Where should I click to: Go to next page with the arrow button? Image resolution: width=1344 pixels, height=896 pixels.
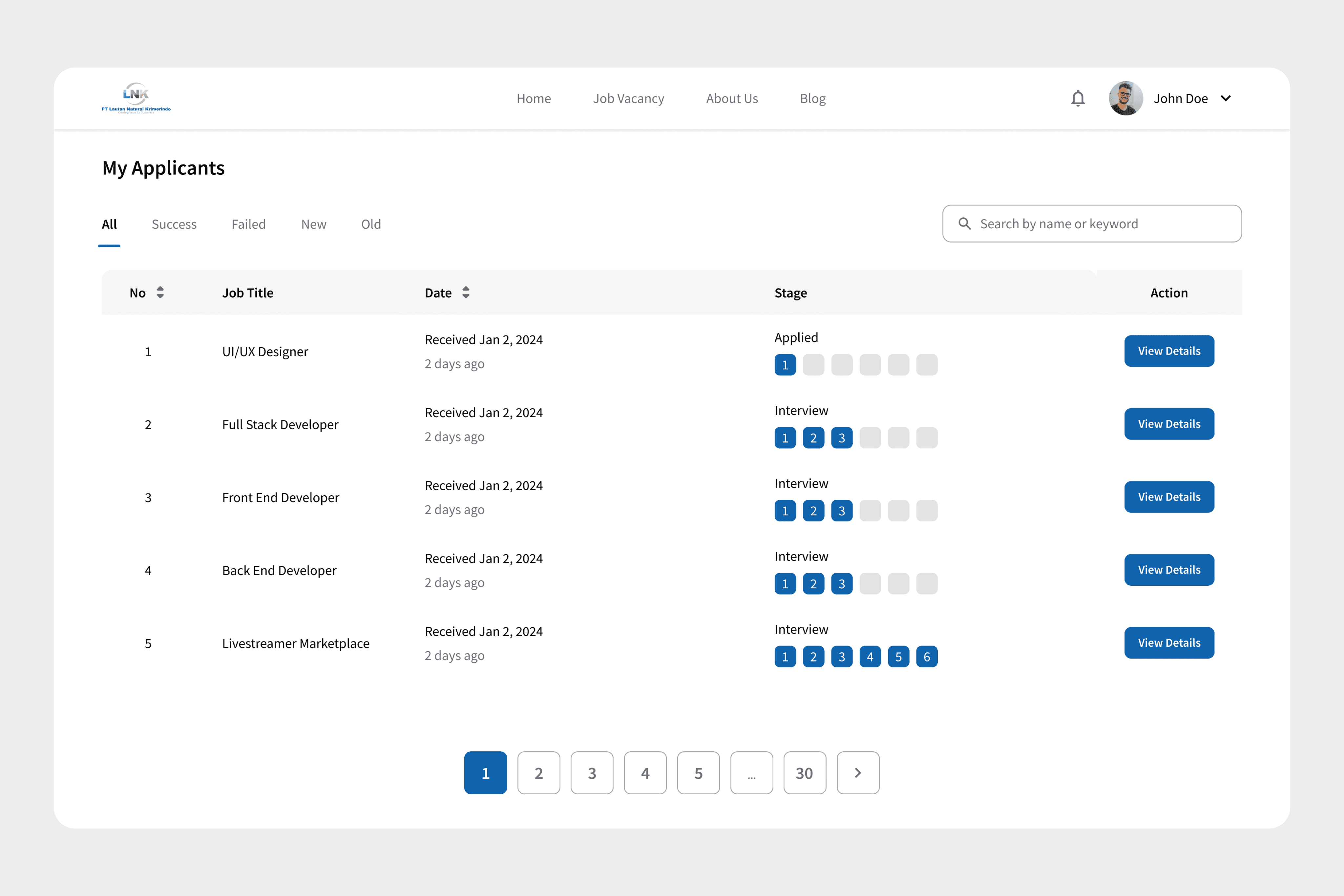pyautogui.click(x=857, y=773)
